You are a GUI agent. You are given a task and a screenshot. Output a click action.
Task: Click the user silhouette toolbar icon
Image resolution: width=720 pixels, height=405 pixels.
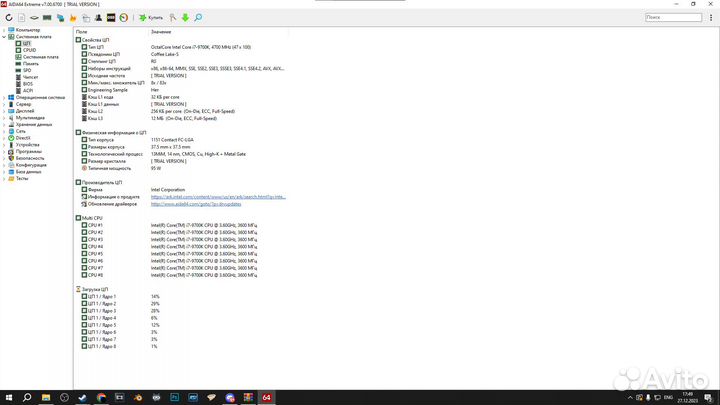pyautogui.click(x=98, y=17)
